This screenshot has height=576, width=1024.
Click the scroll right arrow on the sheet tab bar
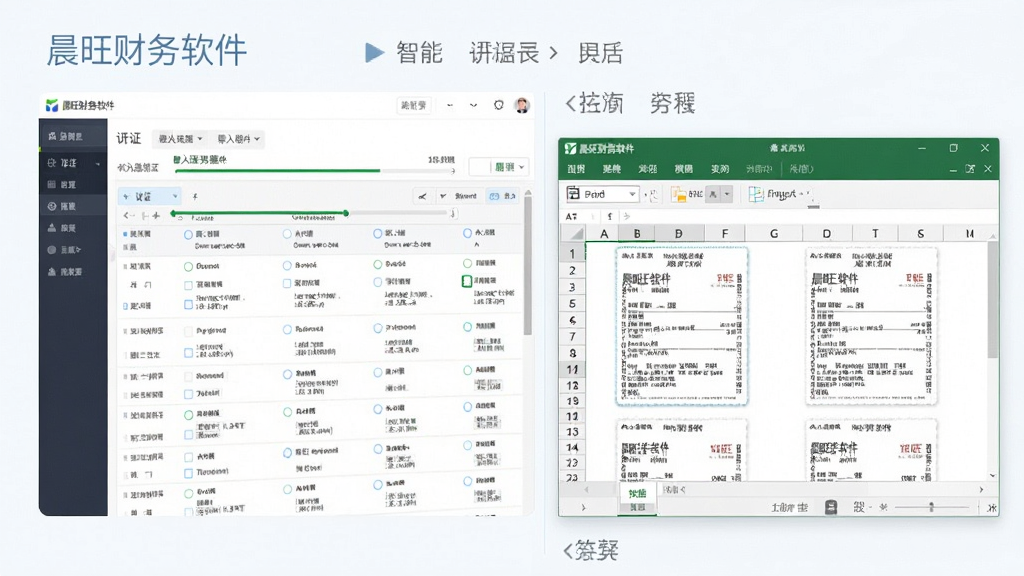(981, 489)
